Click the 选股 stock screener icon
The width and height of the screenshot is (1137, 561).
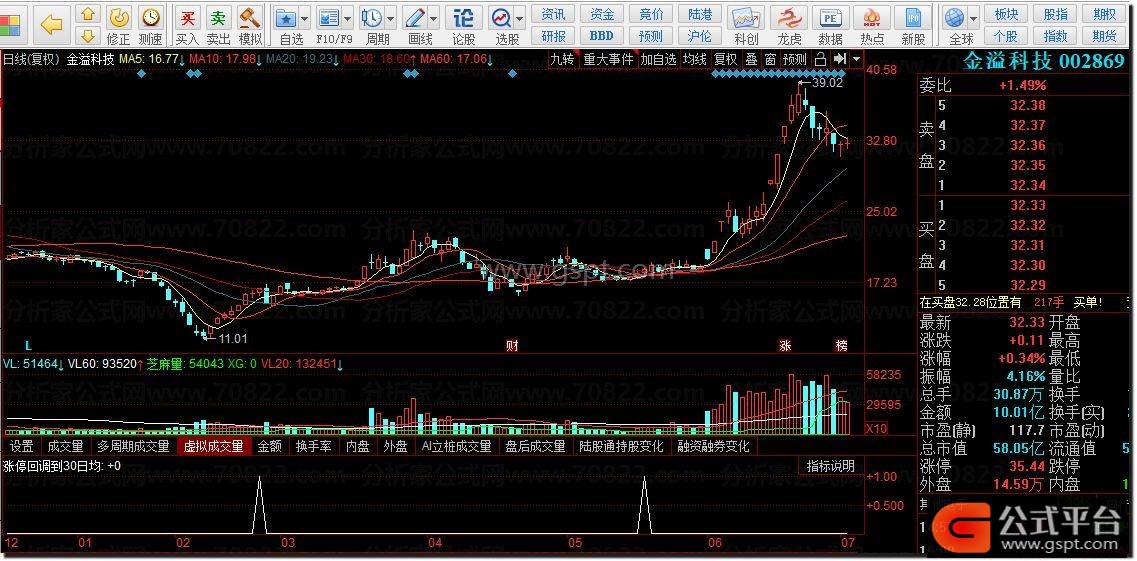pyautogui.click(x=501, y=17)
